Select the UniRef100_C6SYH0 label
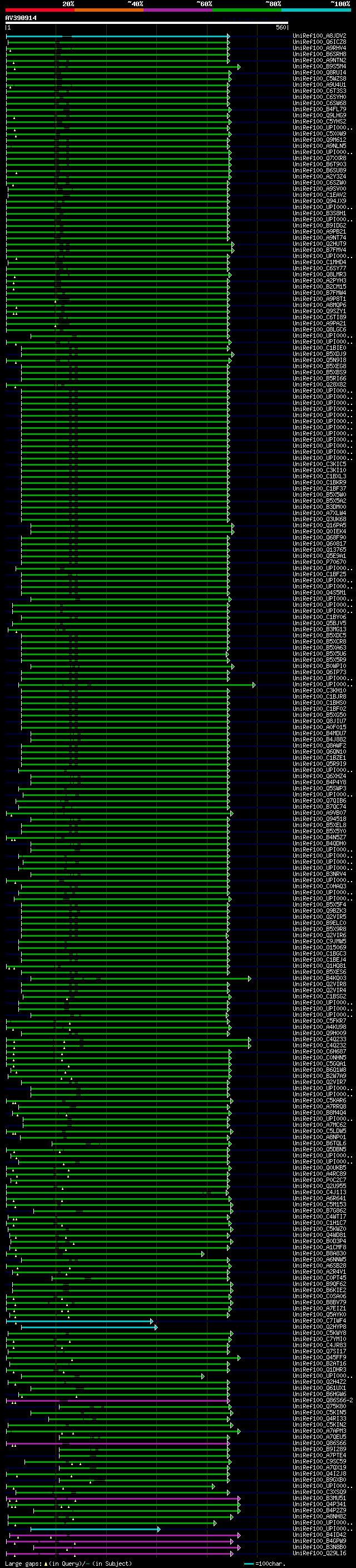 (319, 97)
